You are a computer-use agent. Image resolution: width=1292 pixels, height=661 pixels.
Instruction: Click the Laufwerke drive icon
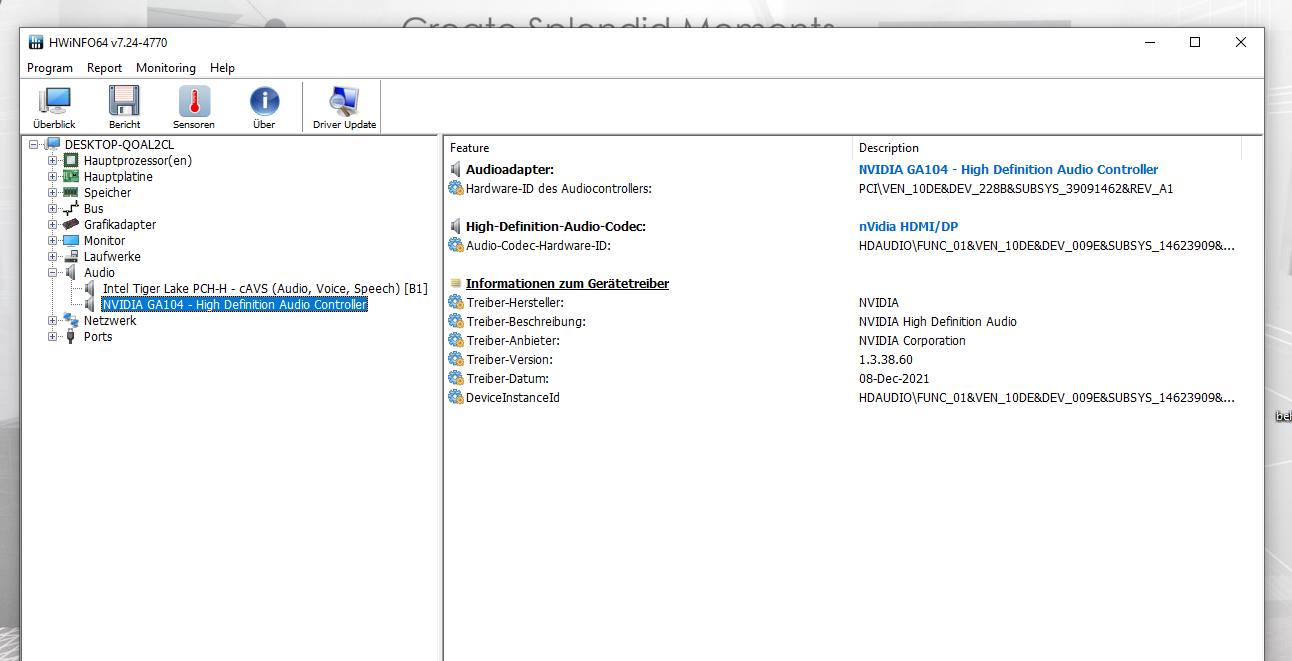(71, 257)
